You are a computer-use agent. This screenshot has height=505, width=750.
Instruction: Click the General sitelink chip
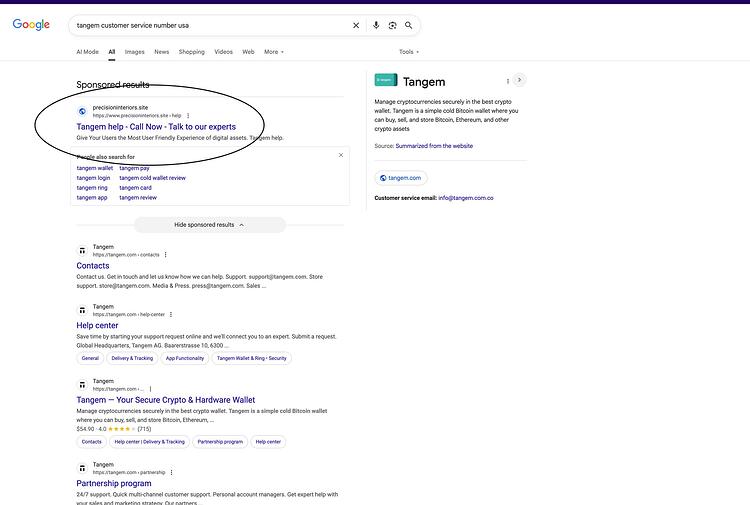90,358
